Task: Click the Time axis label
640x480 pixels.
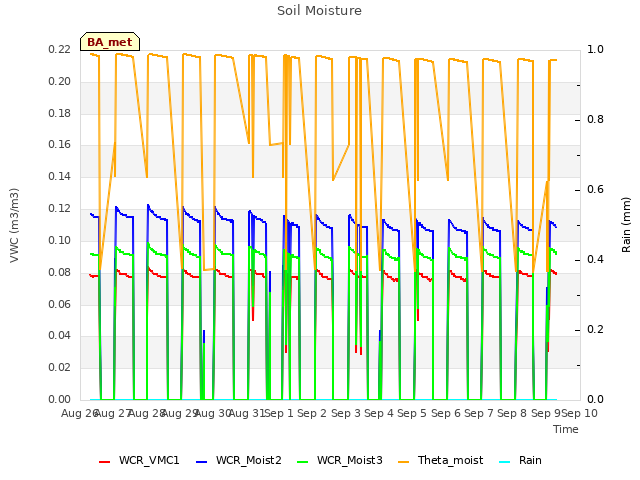Action: pos(566,429)
